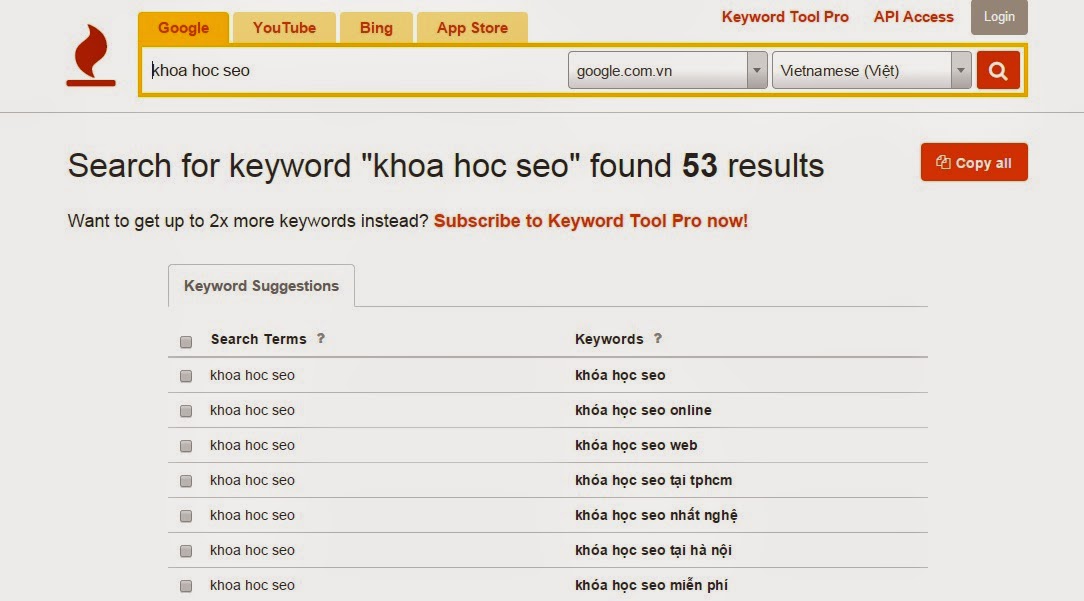
Task: Toggle the select-all checkbox in table header
Action: 186,342
